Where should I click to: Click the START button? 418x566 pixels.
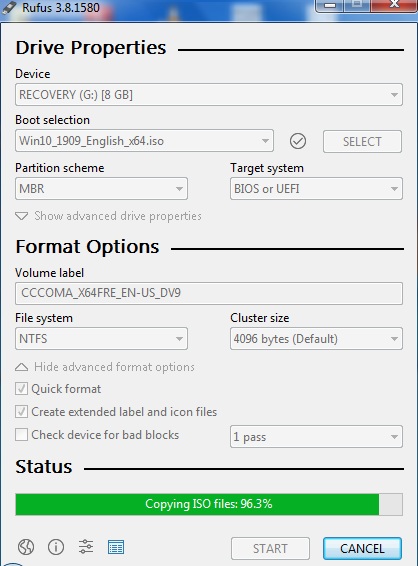(270, 549)
